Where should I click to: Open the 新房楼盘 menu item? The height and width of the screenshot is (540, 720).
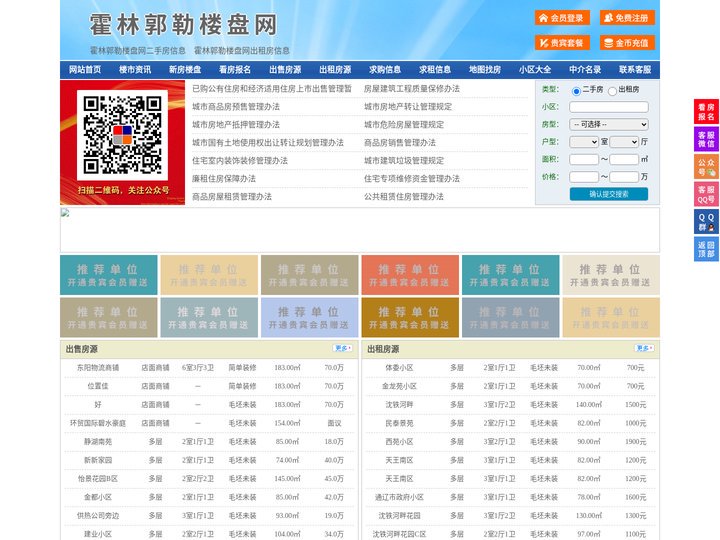[185, 70]
